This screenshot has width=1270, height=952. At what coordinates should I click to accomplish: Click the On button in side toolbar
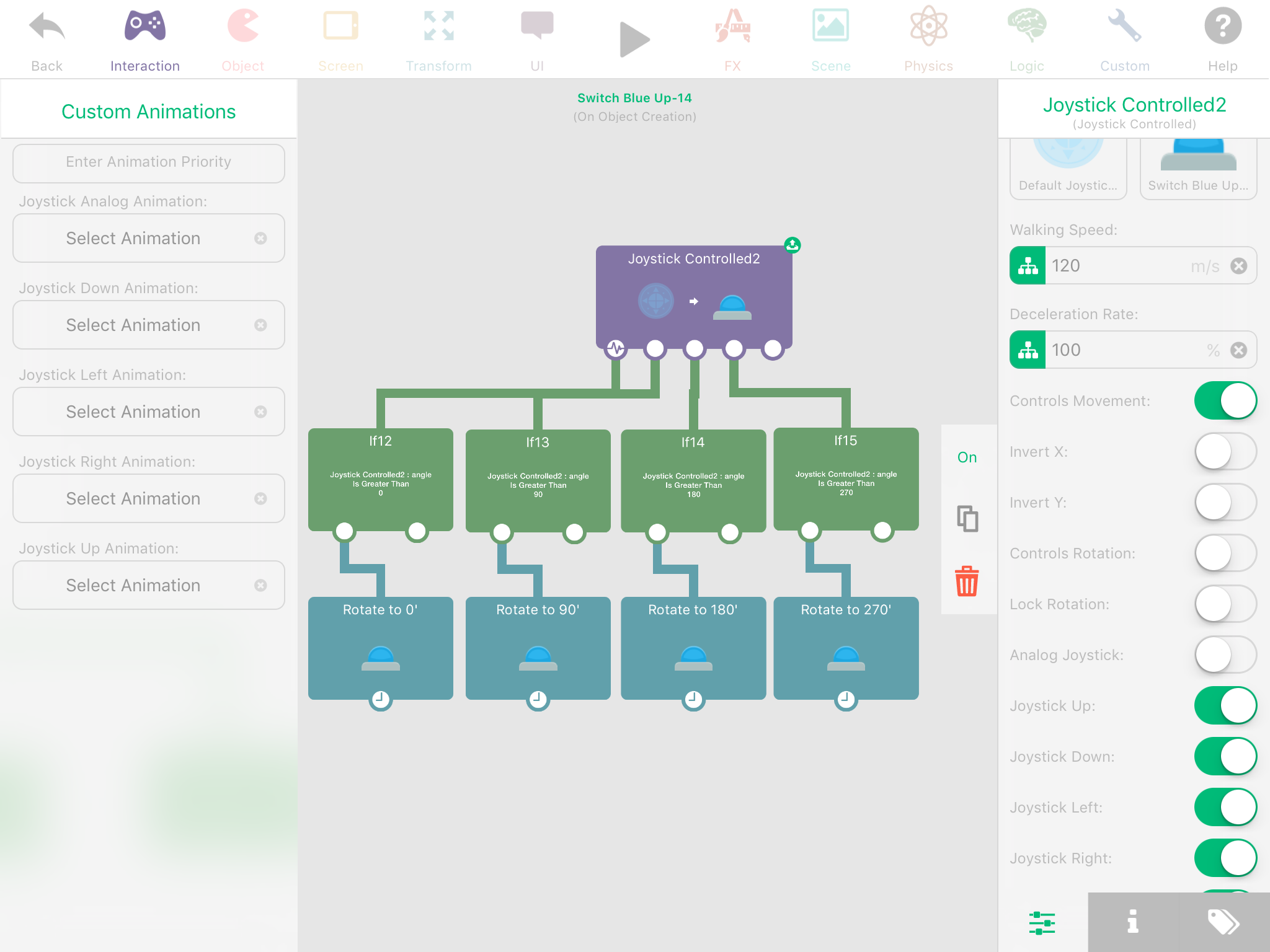coord(967,457)
